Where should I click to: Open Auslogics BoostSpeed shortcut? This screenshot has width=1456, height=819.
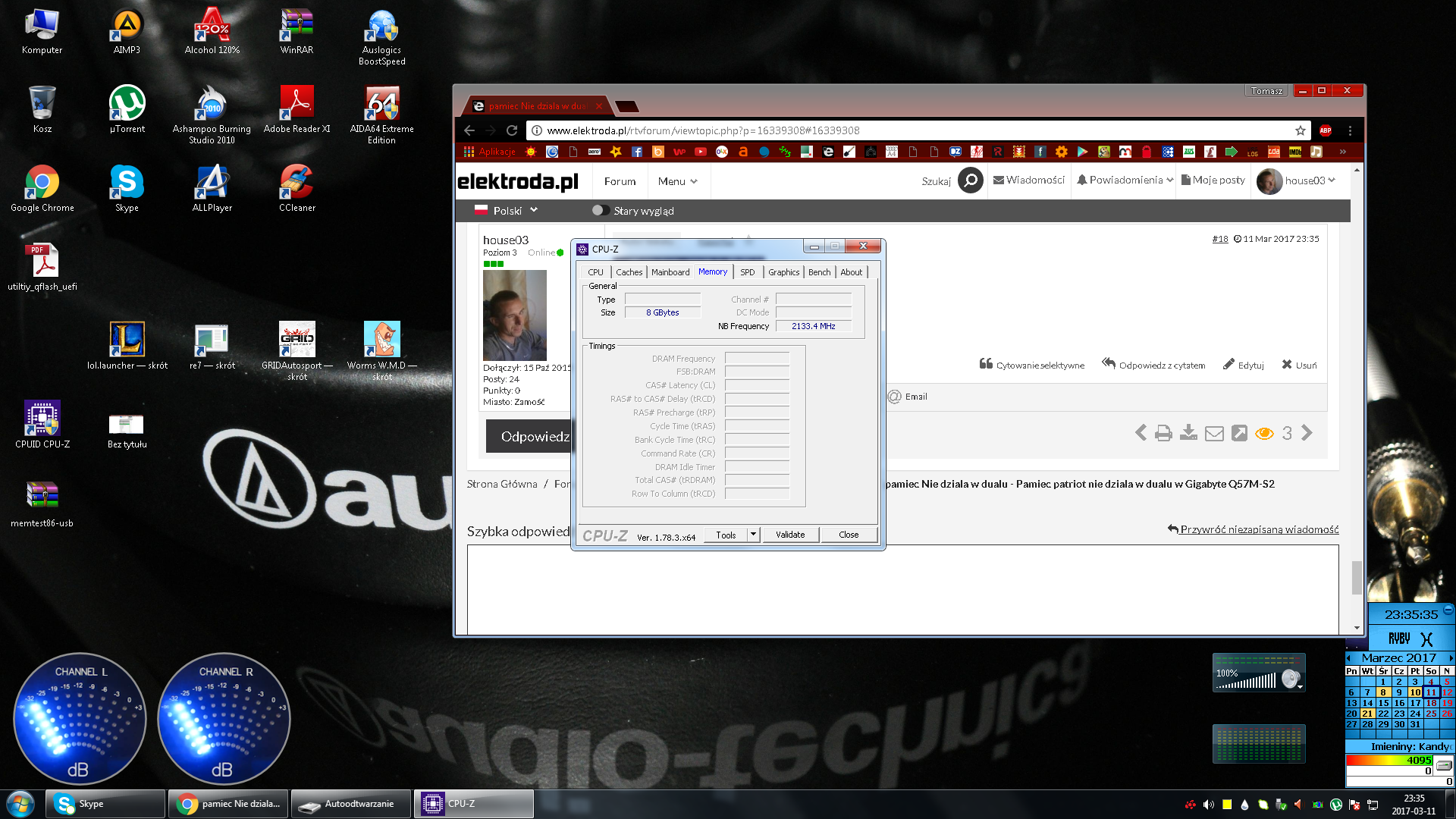[382, 37]
